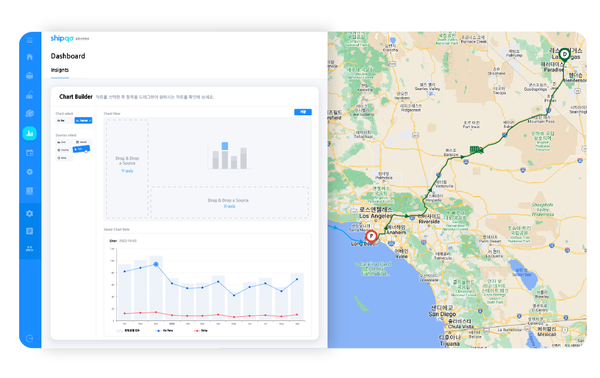The width and height of the screenshot is (600, 378).
Task: Click the X-axis drop zone
Action: [230, 202]
